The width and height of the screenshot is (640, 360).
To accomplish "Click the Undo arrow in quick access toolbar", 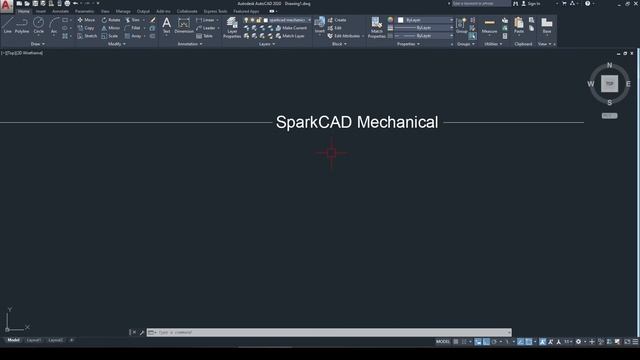I will point(75,3).
